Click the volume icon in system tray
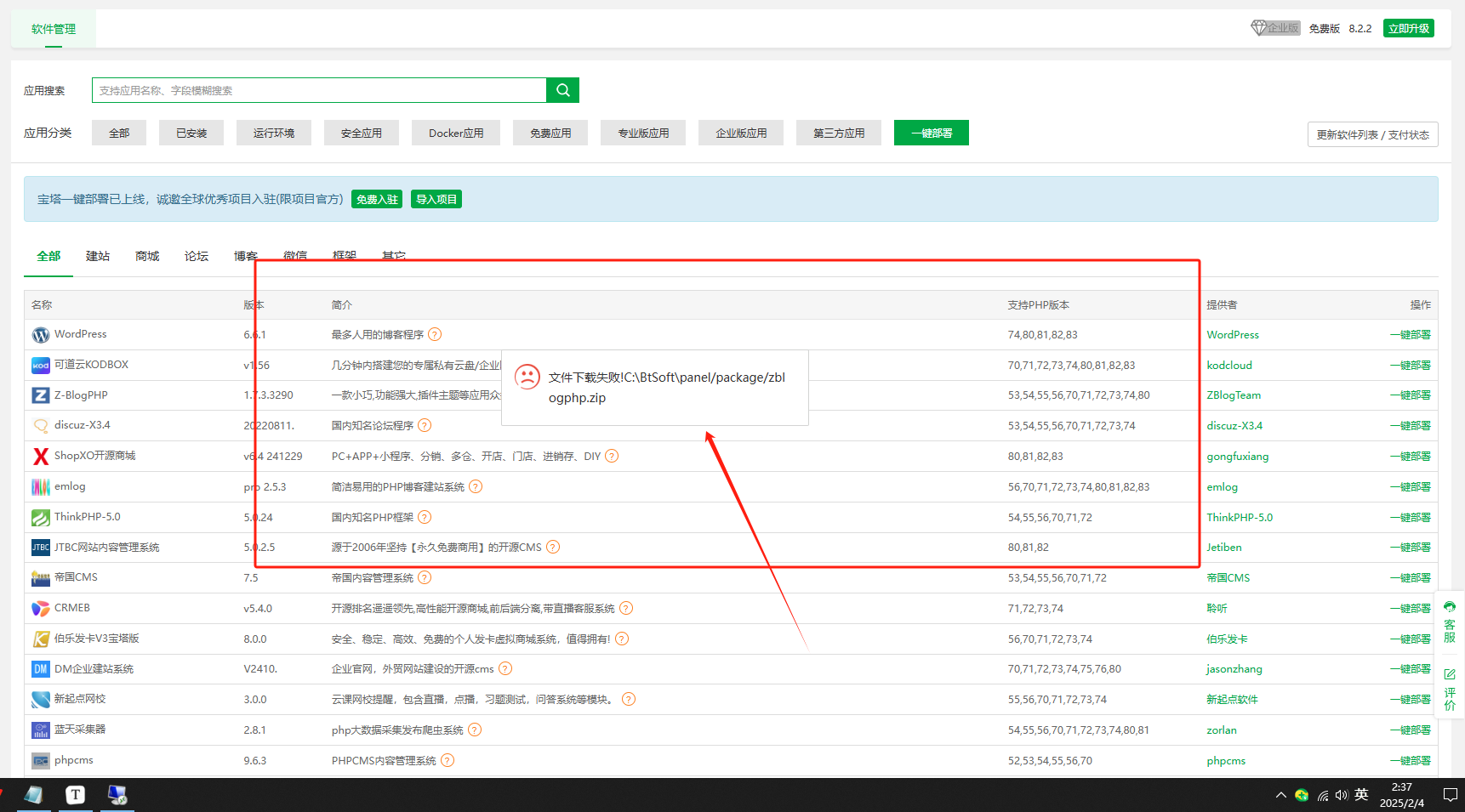1465x812 pixels. pyautogui.click(x=1342, y=795)
